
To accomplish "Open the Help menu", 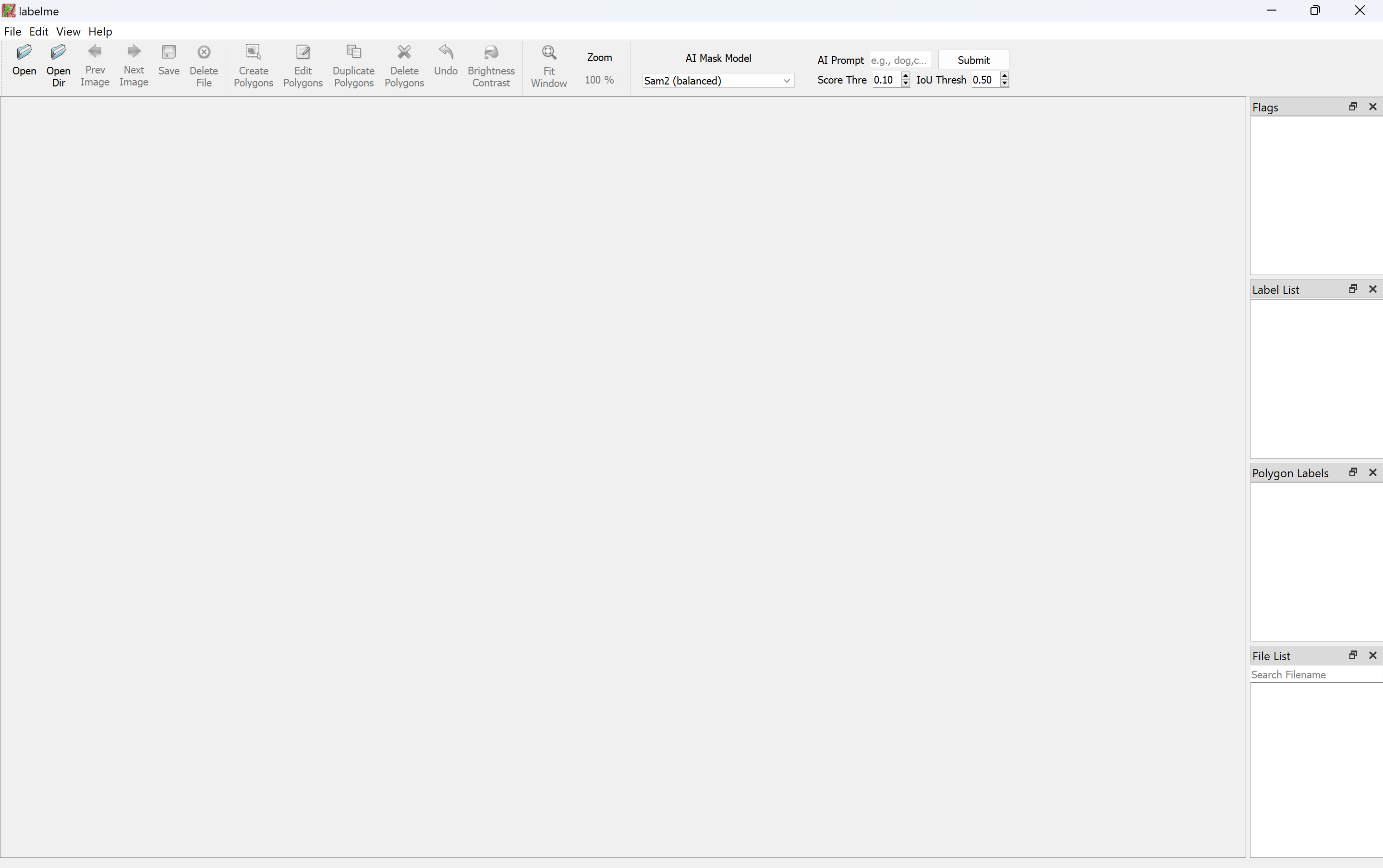I will point(100,32).
